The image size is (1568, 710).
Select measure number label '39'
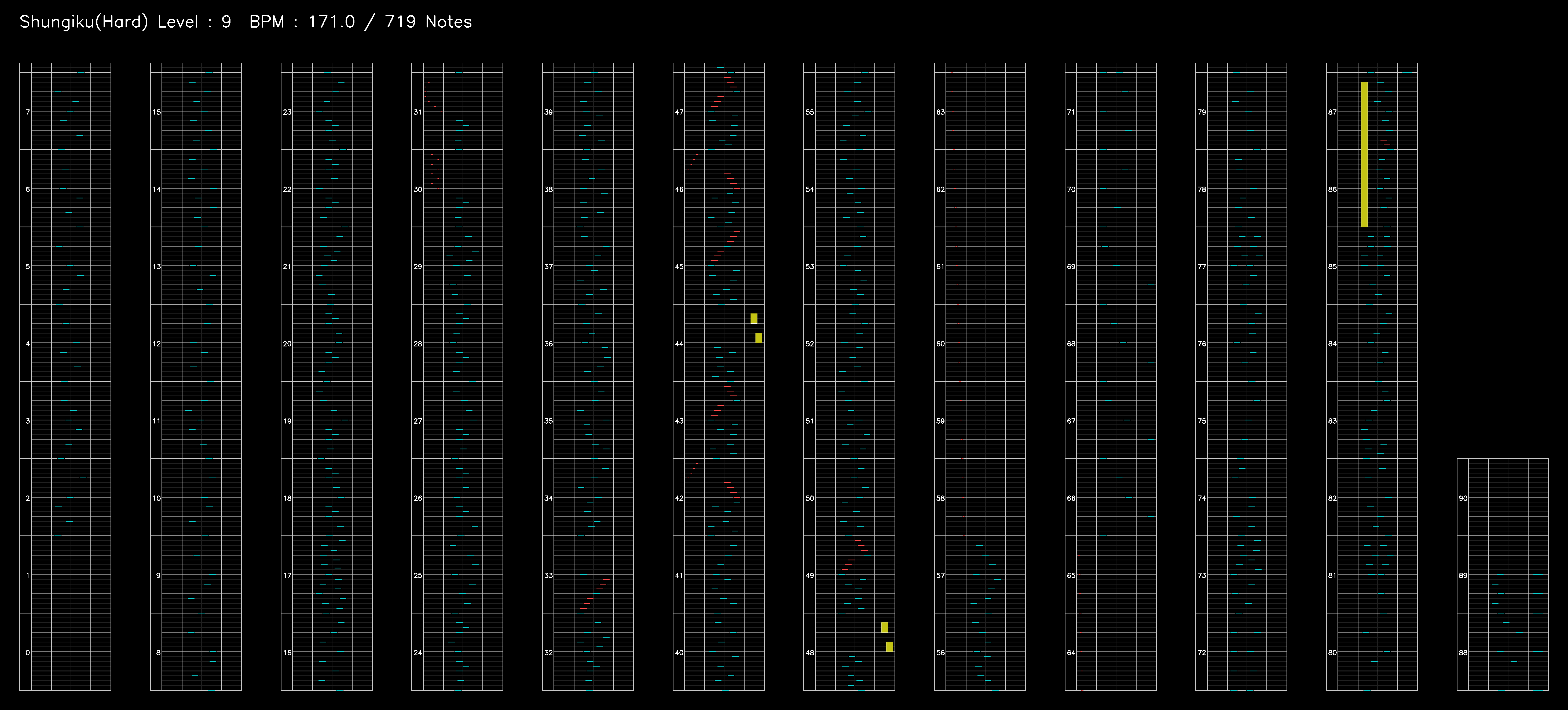pos(548,112)
